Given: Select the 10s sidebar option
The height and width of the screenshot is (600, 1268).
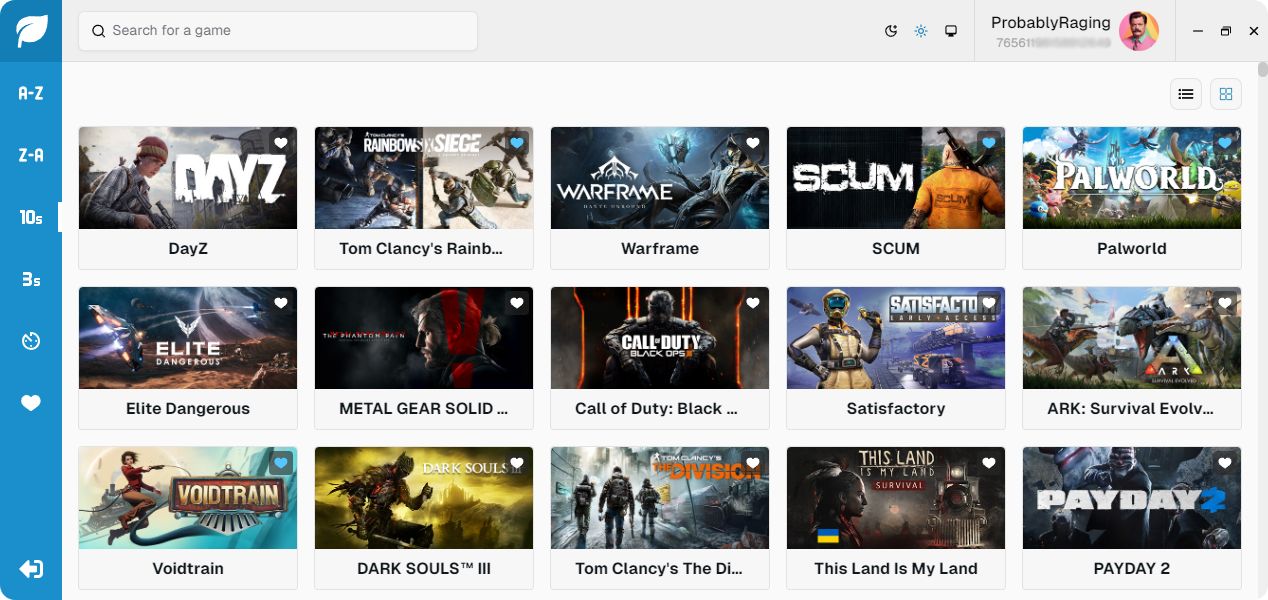Looking at the screenshot, I should pyautogui.click(x=31, y=217).
